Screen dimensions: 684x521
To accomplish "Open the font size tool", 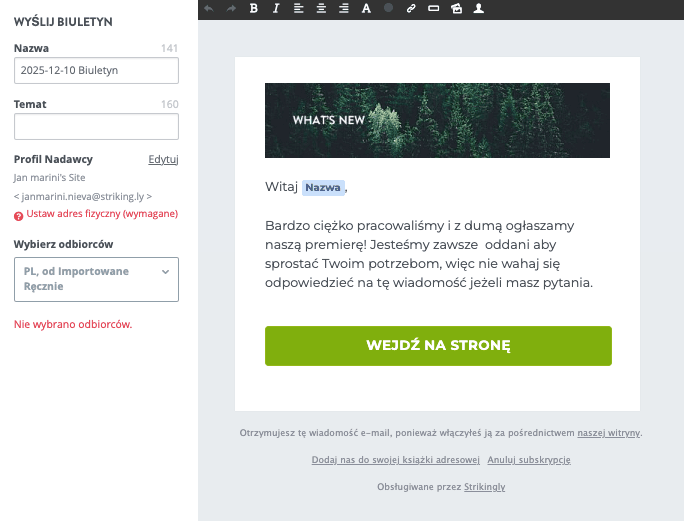I will click(x=366, y=8).
